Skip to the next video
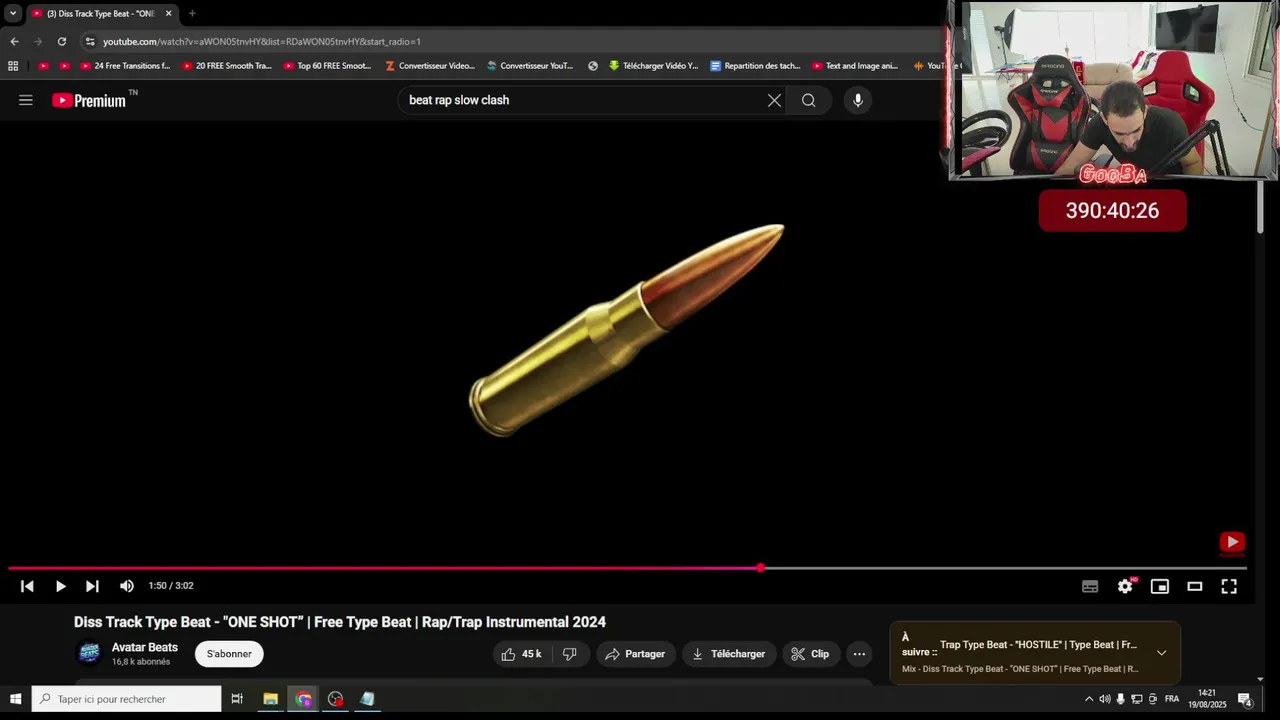This screenshot has width=1280, height=720. [x=92, y=586]
